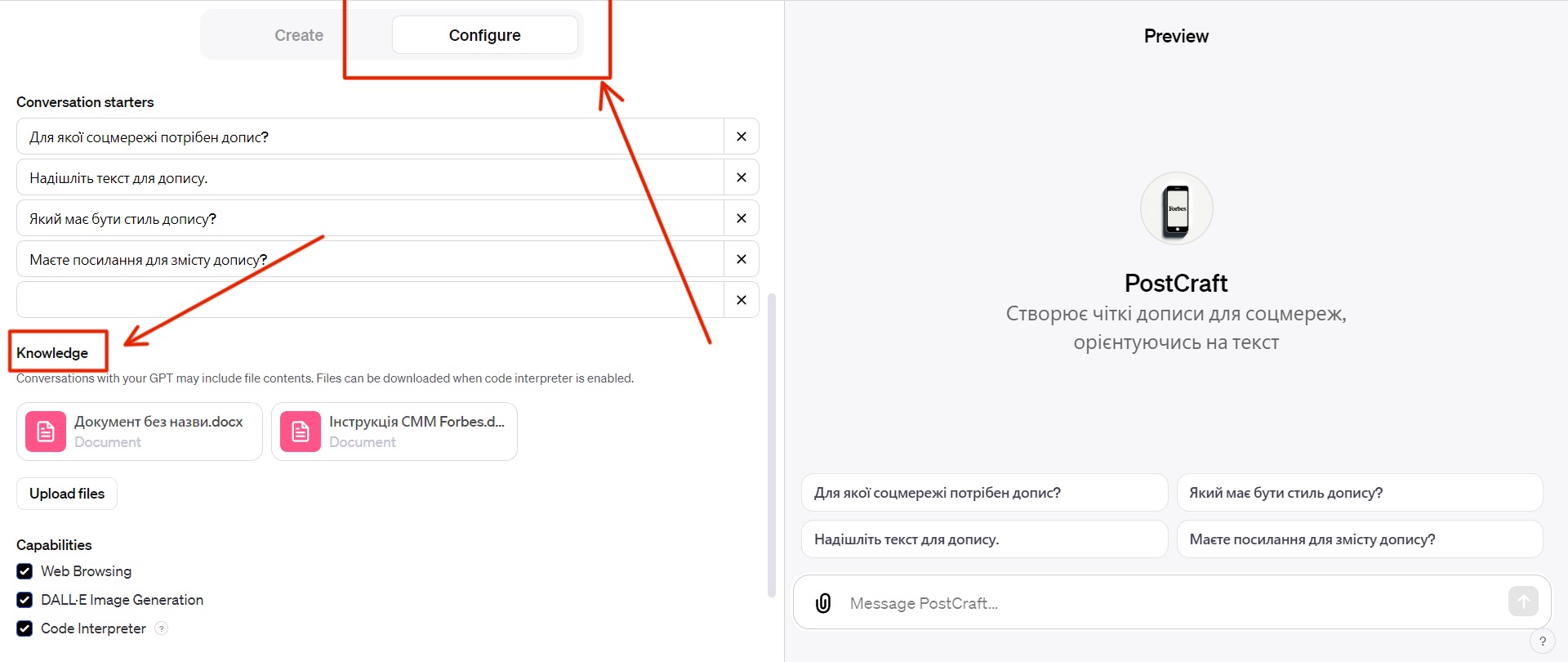The height and width of the screenshot is (662, 1568).
Task: Click the paperclip attach icon in message box
Action: 823,603
